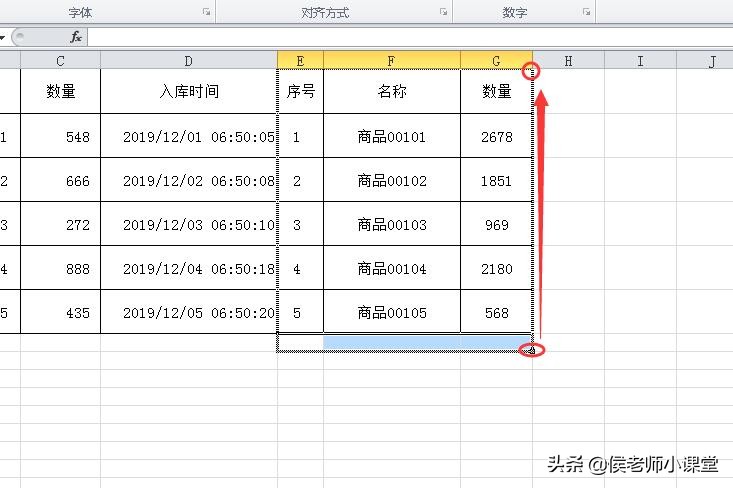
Task: Select 序号 cell 1 in column E
Action: click(x=300, y=136)
